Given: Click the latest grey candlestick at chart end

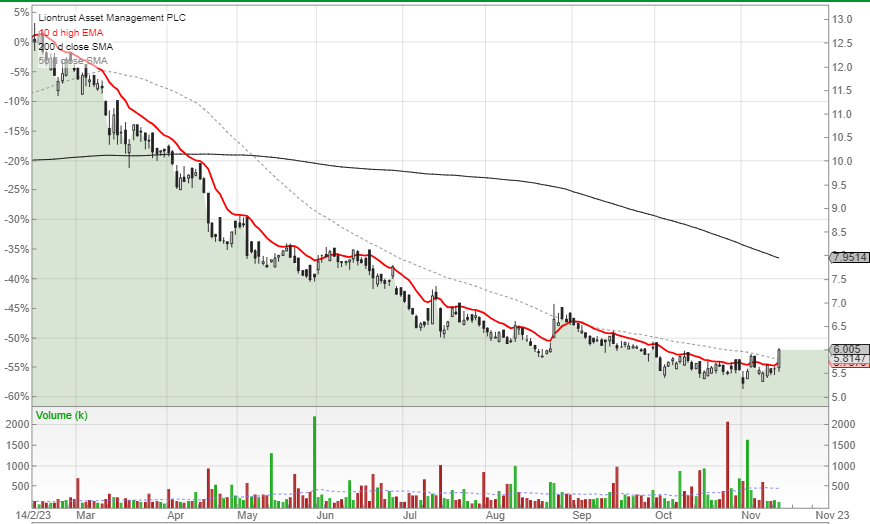Looking at the screenshot, I should point(780,360).
